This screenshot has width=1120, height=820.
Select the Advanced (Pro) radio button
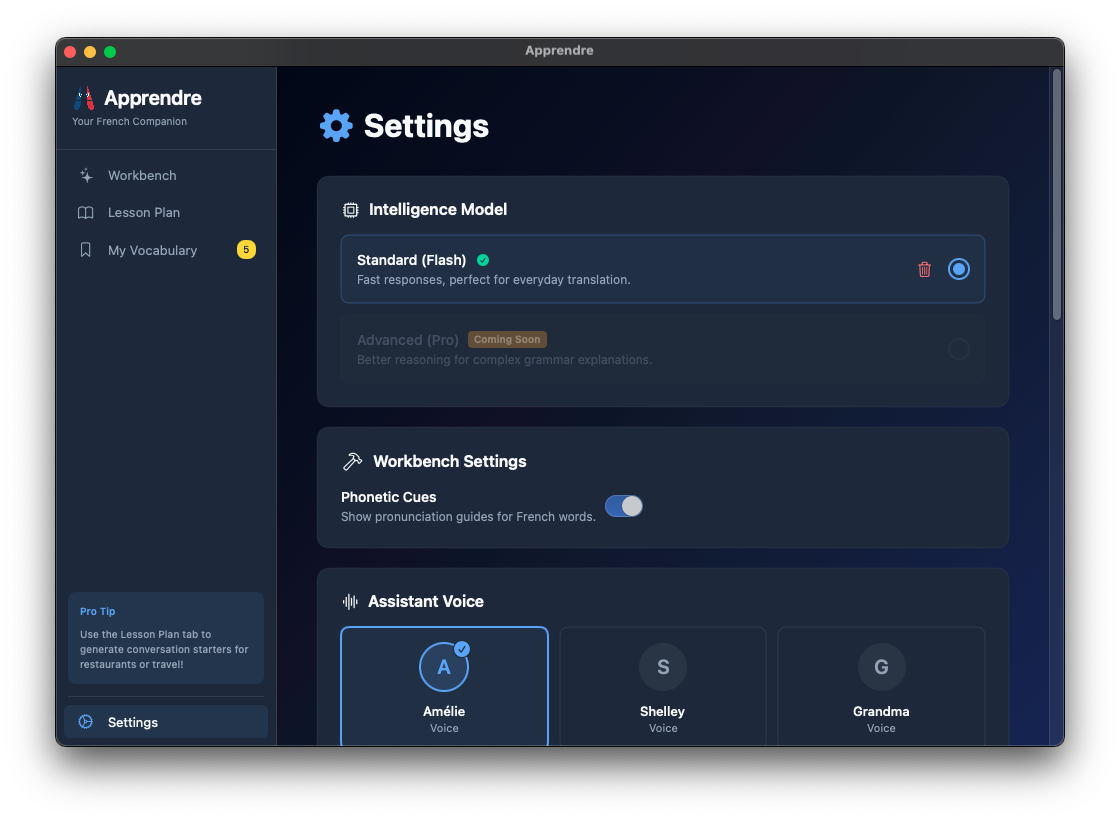(959, 349)
